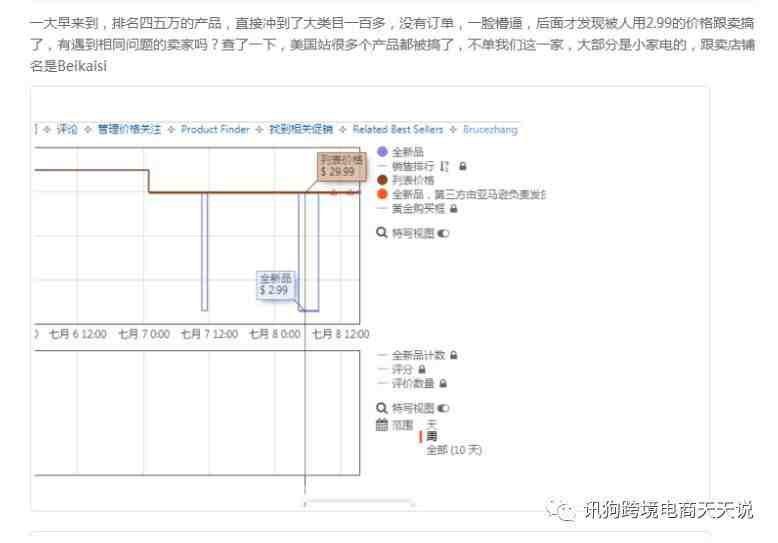Set the chart range to 天
Image resolution: width=778 pixels, height=543 pixels.
[x=432, y=424]
